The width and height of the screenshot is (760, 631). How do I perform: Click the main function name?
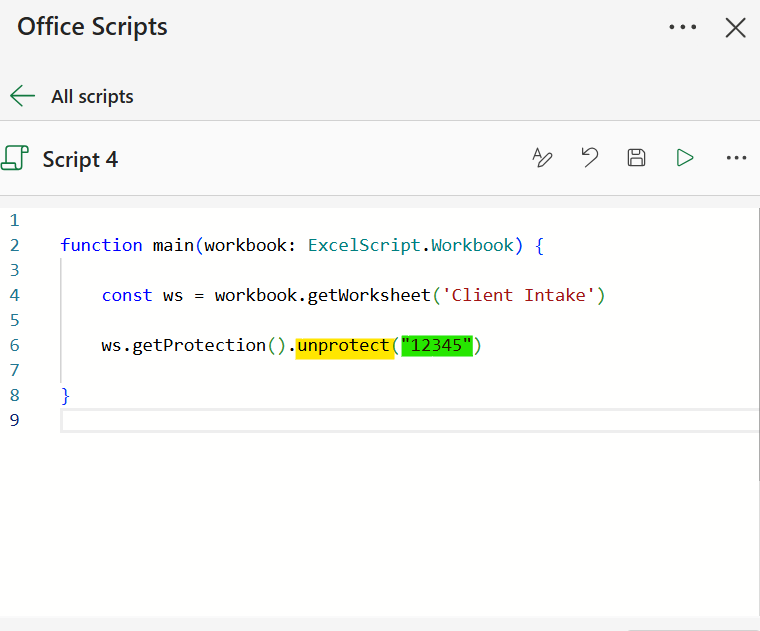point(173,245)
